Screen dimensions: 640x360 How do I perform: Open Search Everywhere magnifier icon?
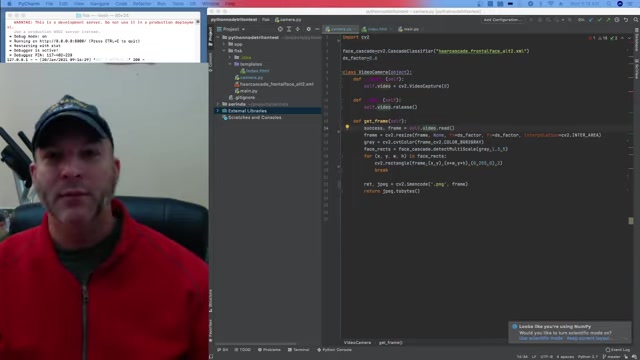[636, 20]
